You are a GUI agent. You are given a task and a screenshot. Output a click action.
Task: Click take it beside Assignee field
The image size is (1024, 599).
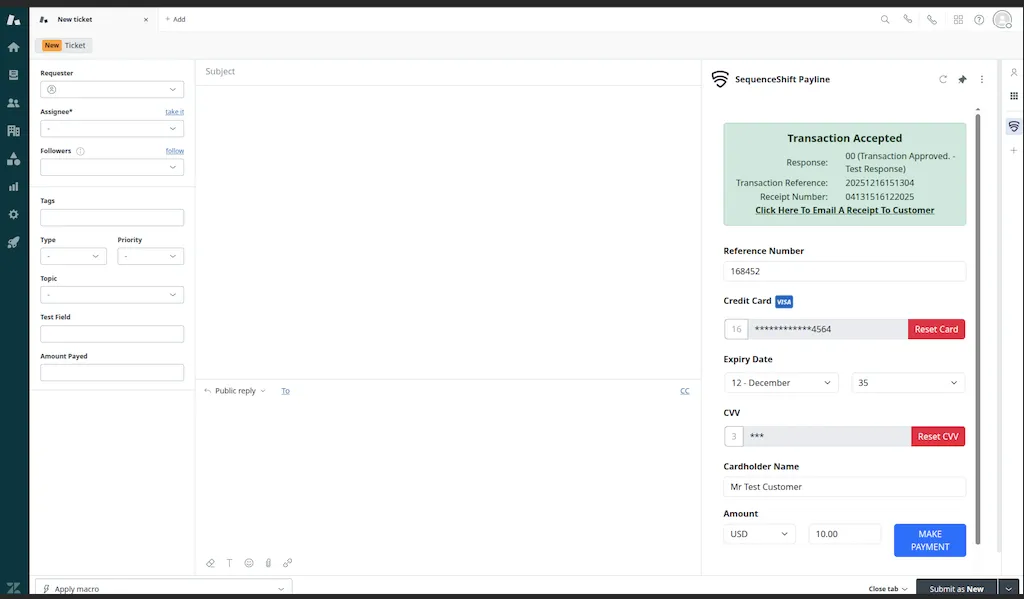tap(175, 111)
